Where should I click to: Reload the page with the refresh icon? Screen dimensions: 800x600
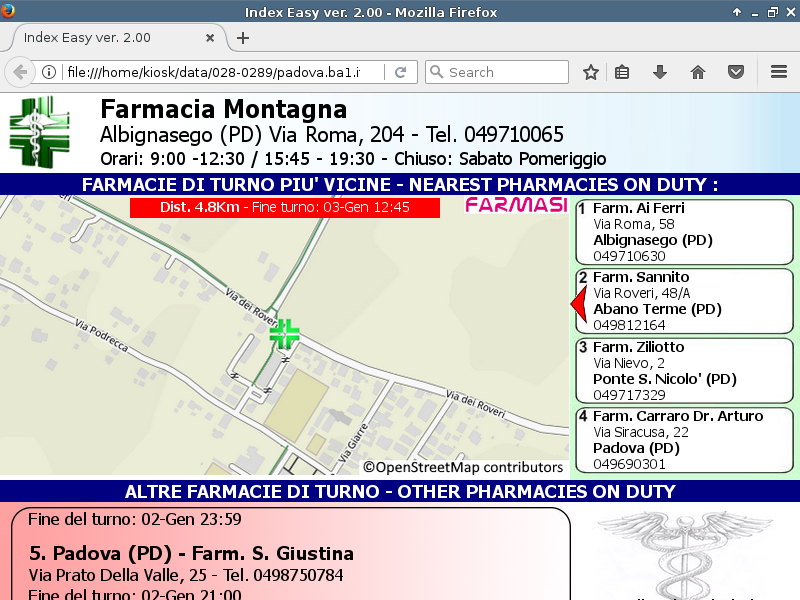400,72
